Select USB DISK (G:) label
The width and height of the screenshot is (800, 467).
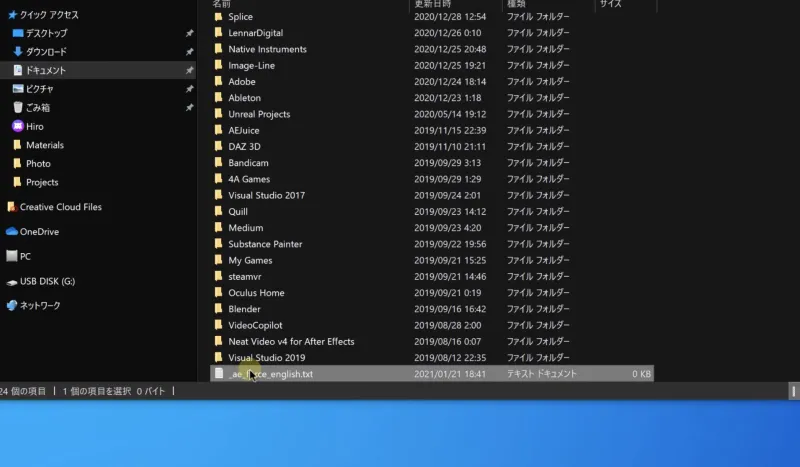pyautogui.click(x=47, y=281)
